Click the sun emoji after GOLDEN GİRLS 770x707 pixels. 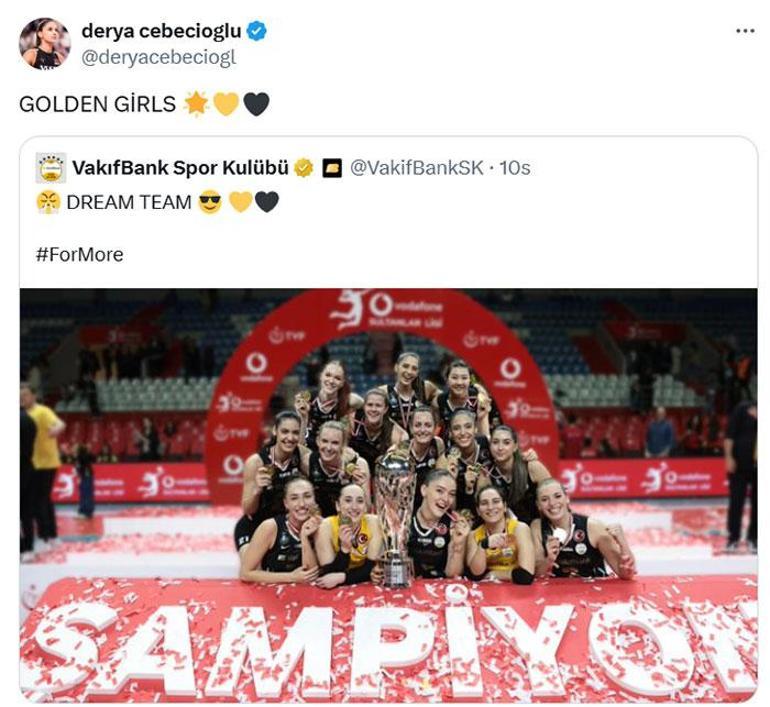point(196,104)
